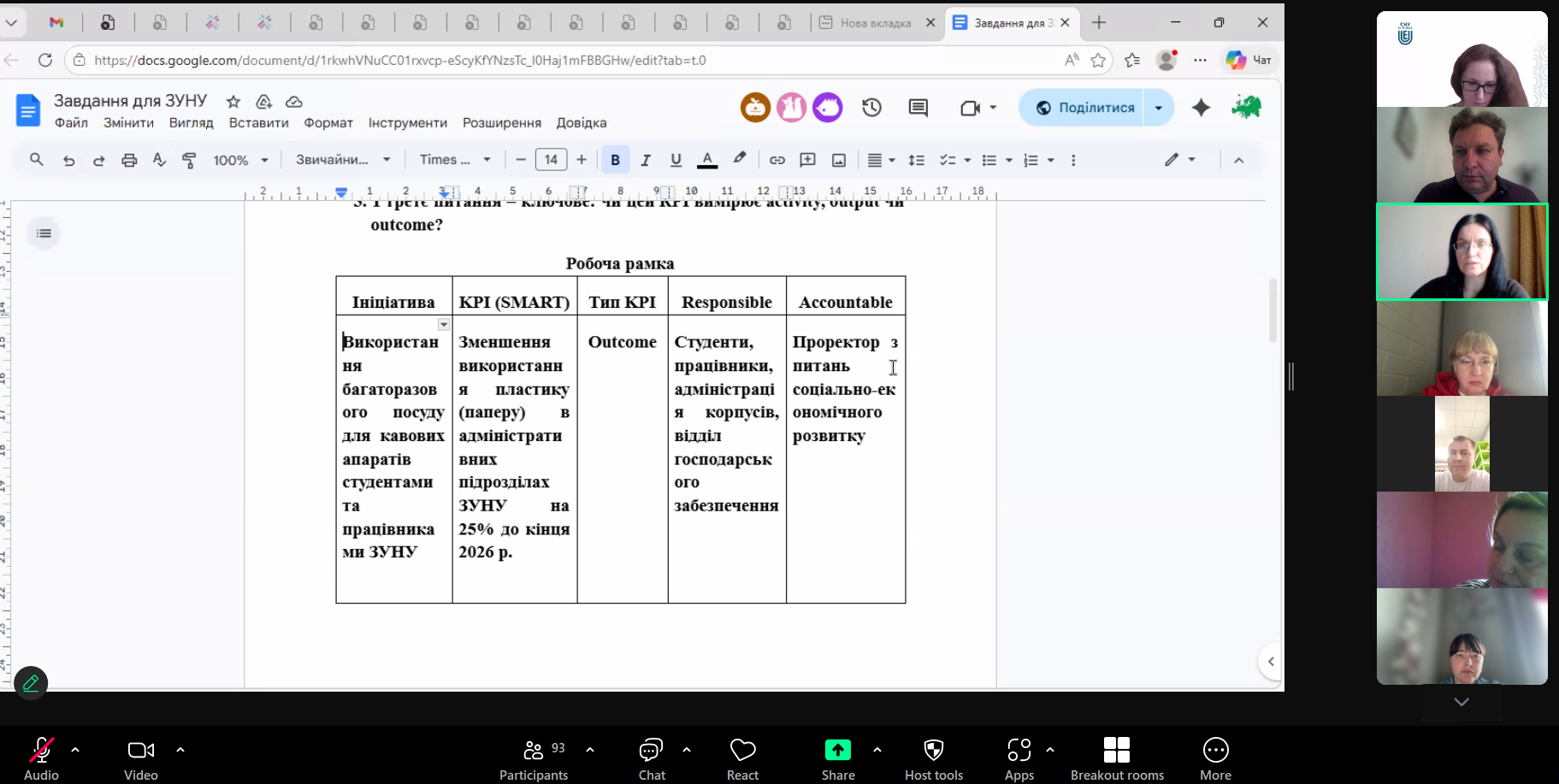Viewport: 1559px width, 784px height.
Task: Expand the paragraph style dropdown
Action: 343,160
